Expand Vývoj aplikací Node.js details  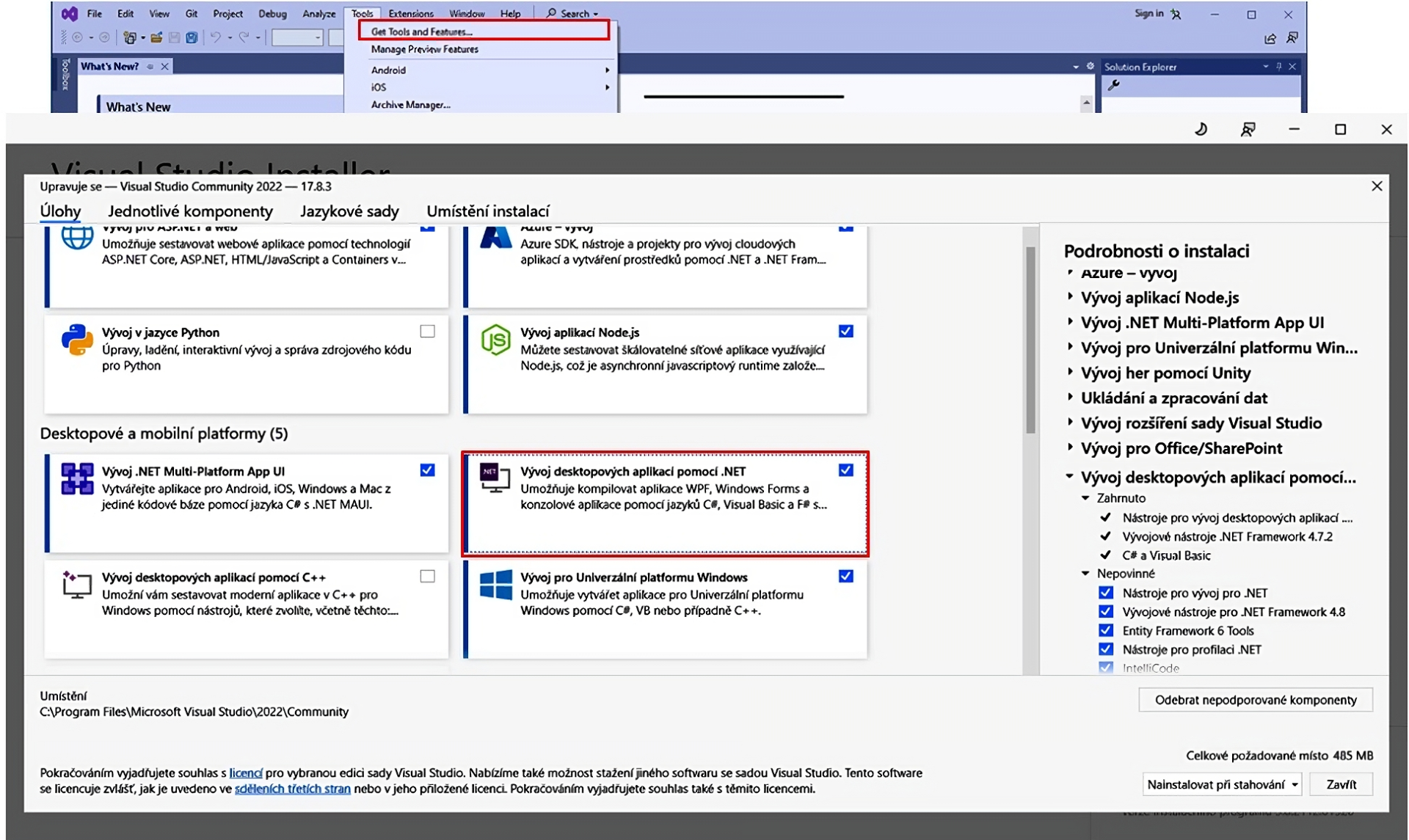point(1070,297)
